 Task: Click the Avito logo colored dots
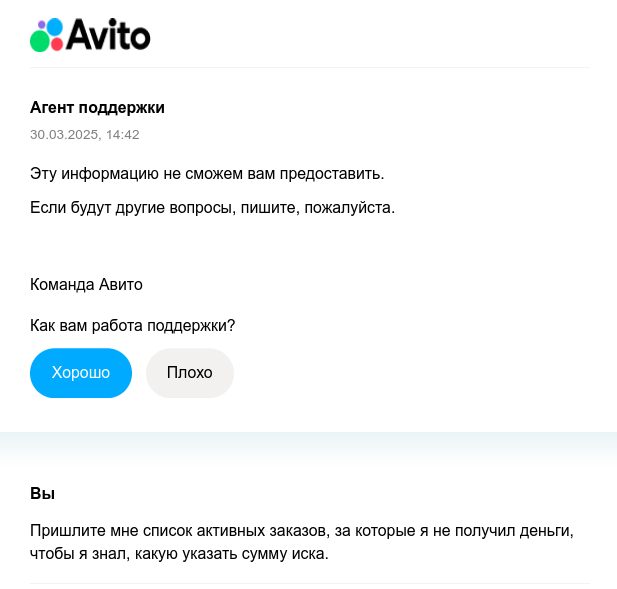tap(47, 35)
